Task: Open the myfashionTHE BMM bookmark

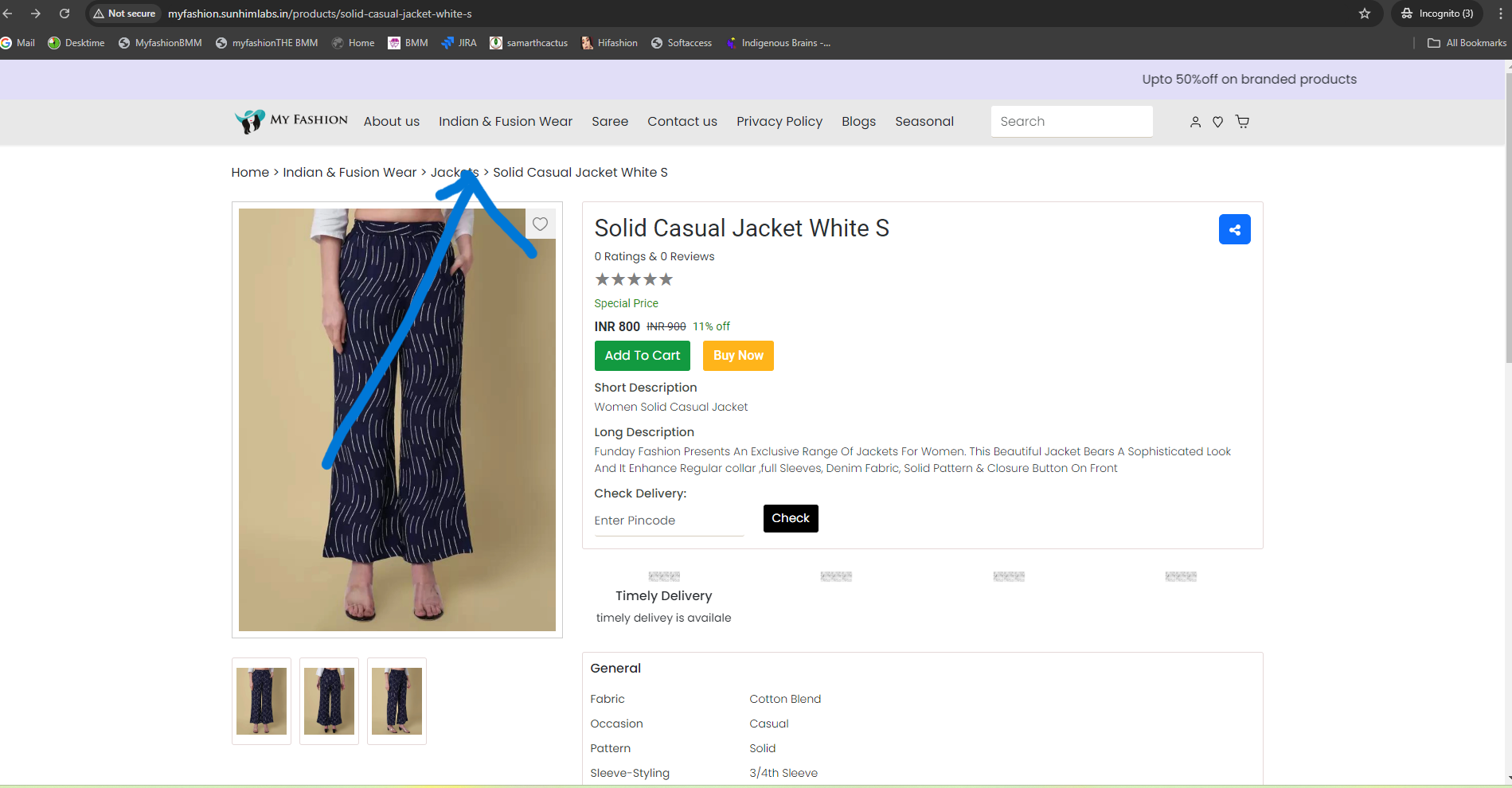Action: [x=267, y=43]
